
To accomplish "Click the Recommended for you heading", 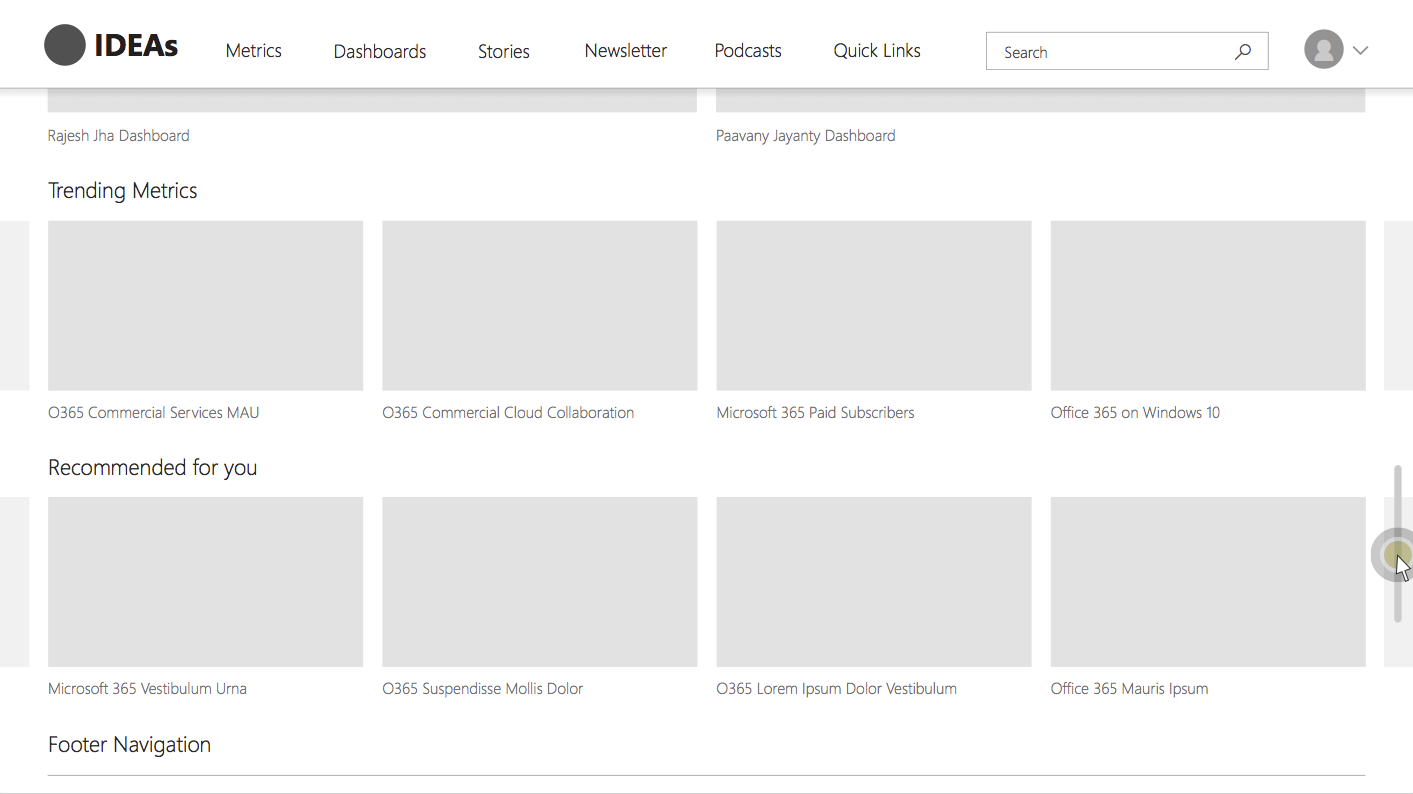I will [x=153, y=468].
